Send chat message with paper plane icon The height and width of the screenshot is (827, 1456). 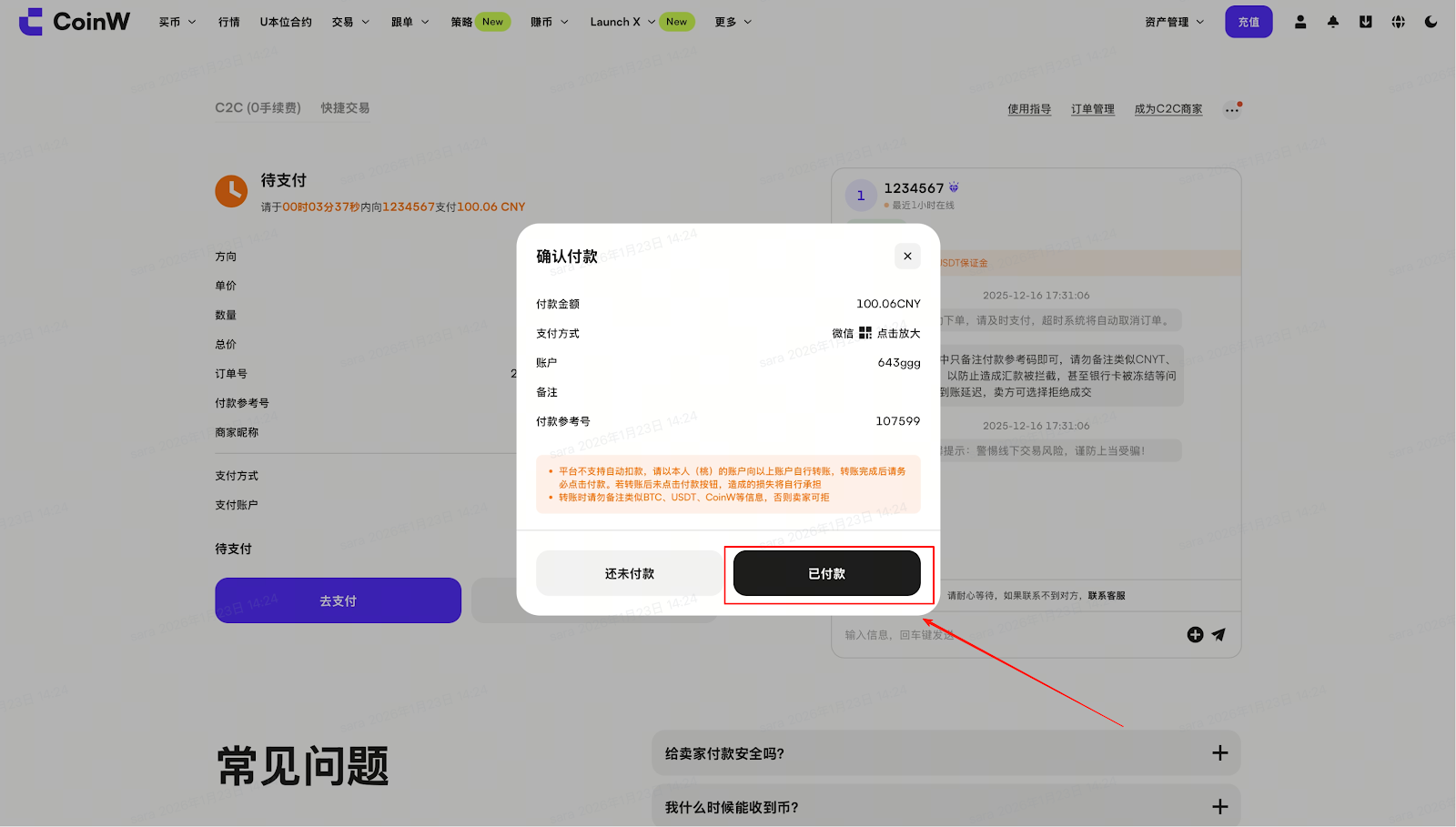1219,635
